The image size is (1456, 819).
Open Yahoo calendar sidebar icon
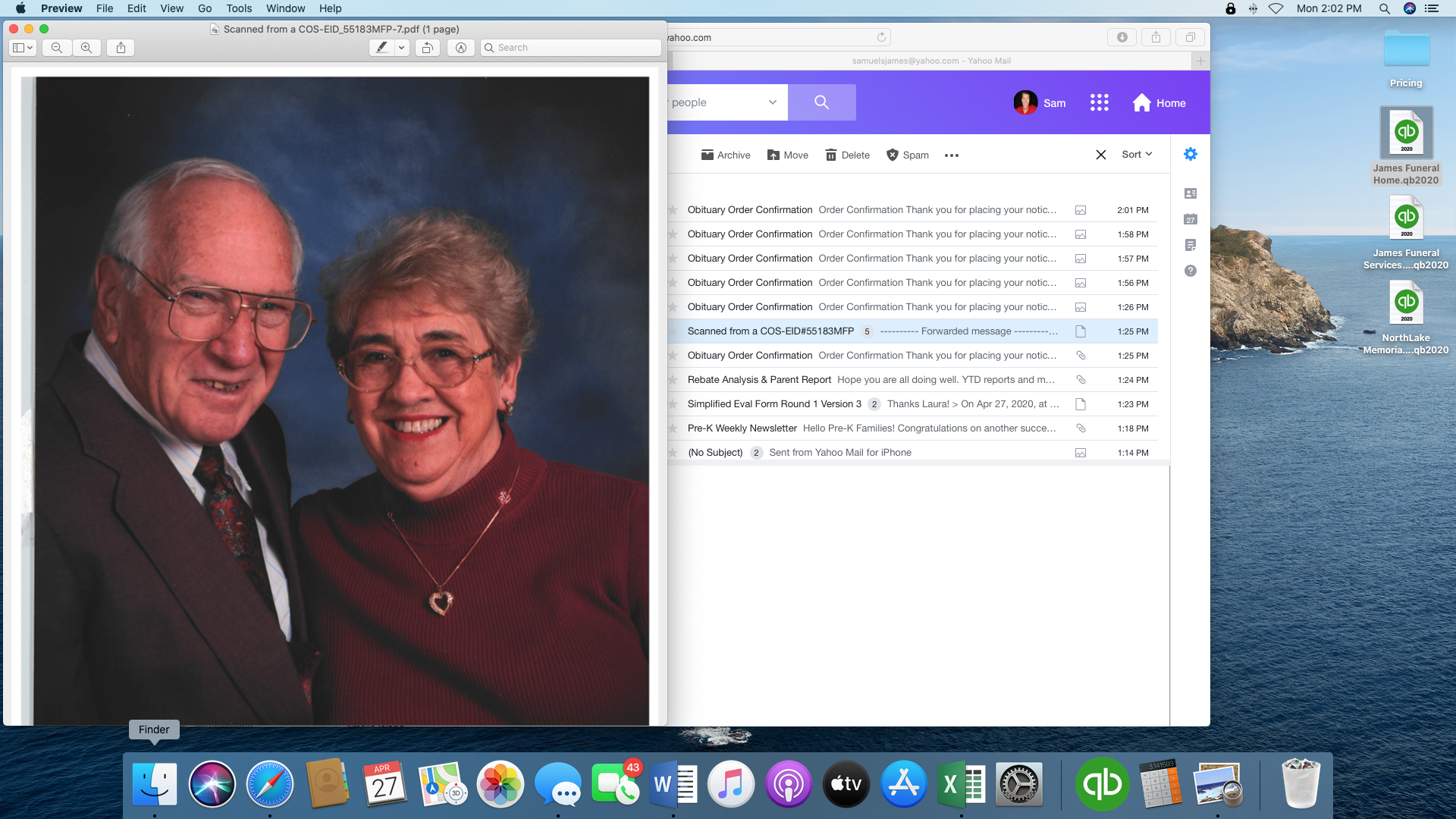[x=1191, y=219]
